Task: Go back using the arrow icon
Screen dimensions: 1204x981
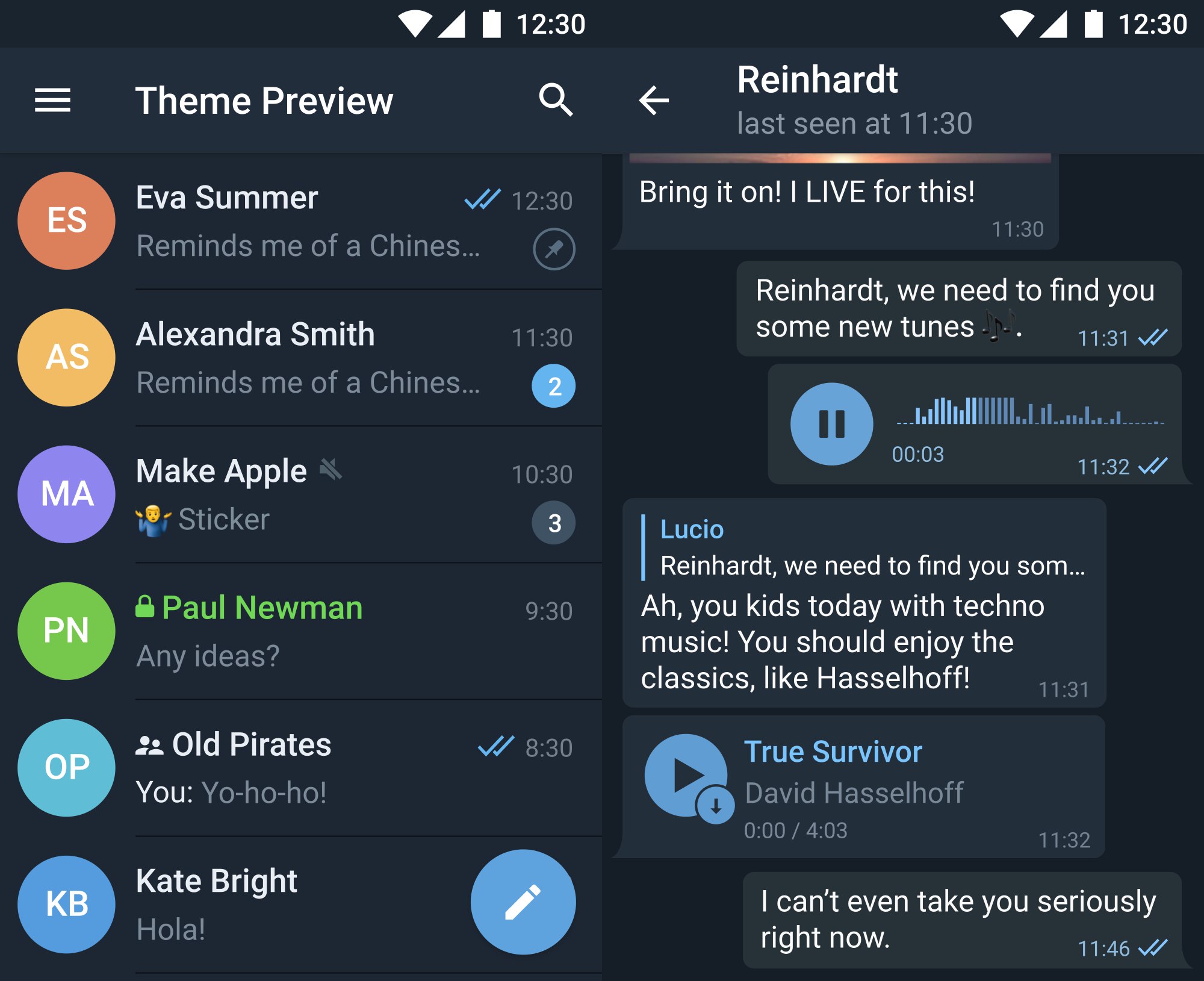Action: pyautogui.click(x=654, y=100)
